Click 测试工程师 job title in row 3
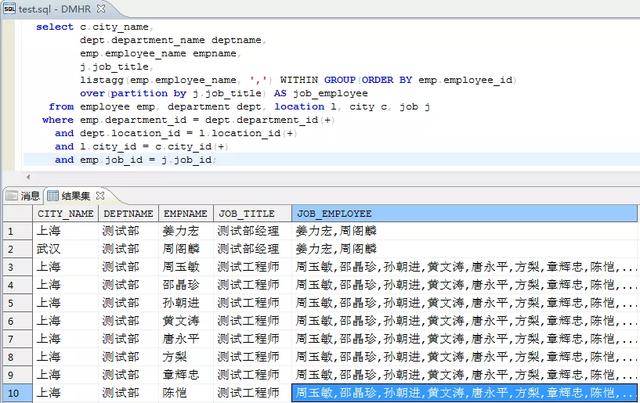This screenshot has height=403, width=640. point(252,267)
